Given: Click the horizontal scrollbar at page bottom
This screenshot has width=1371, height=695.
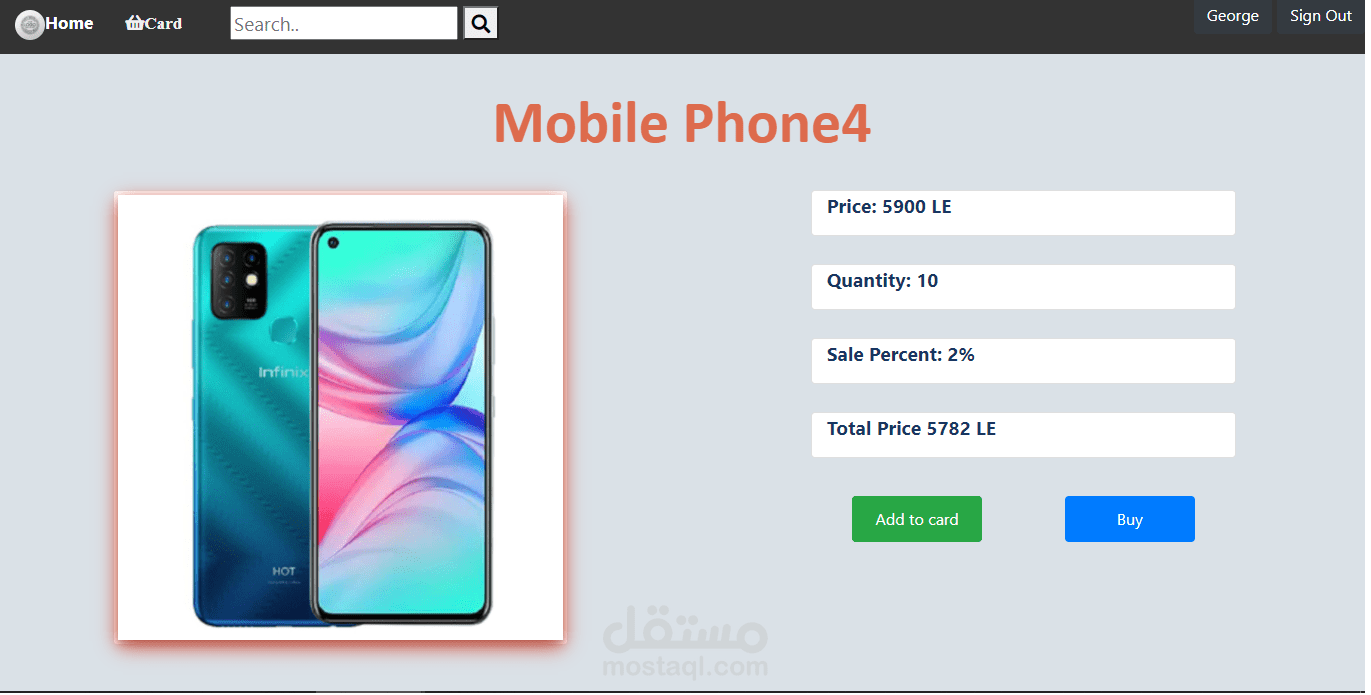Looking at the screenshot, I should [370, 691].
